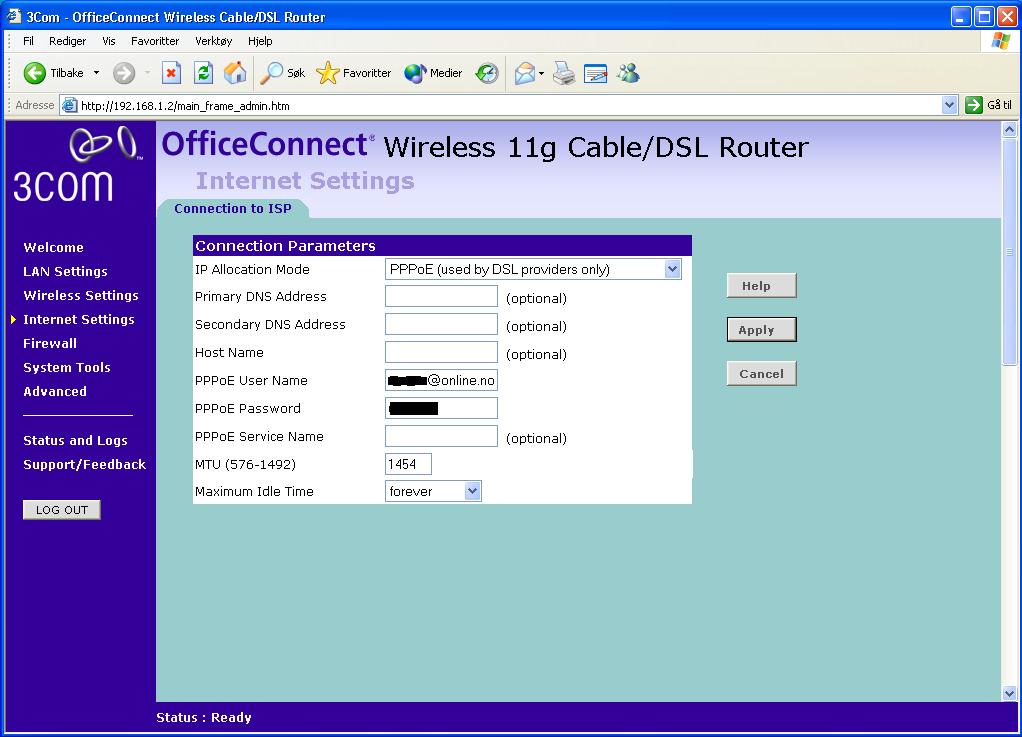Expand the address bar dropdown
Viewport: 1022px width, 737px height.
tap(950, 105)
